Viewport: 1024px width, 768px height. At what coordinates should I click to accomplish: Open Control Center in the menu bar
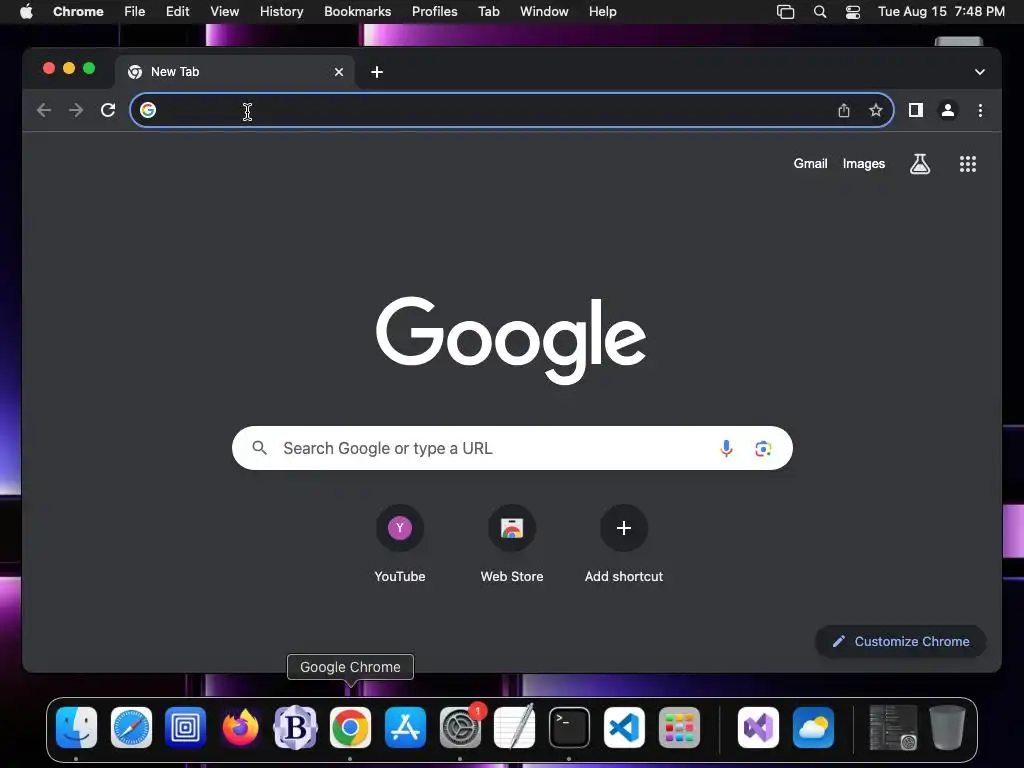tap(852, 12)
